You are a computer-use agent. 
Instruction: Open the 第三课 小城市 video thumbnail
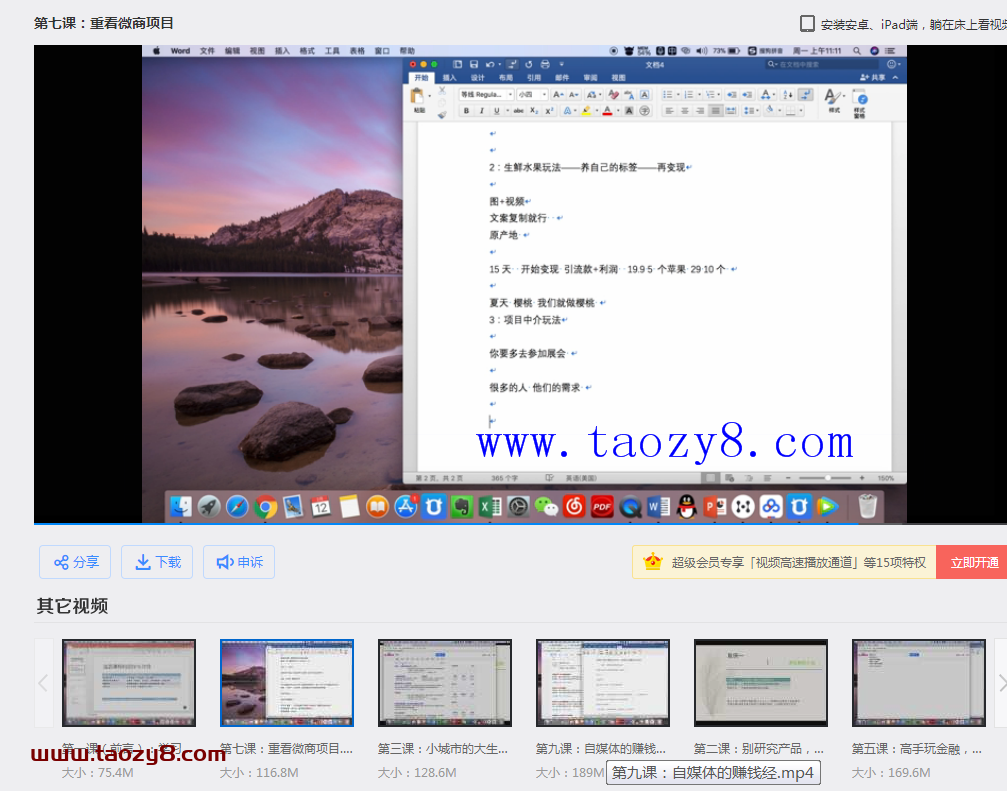444,682
